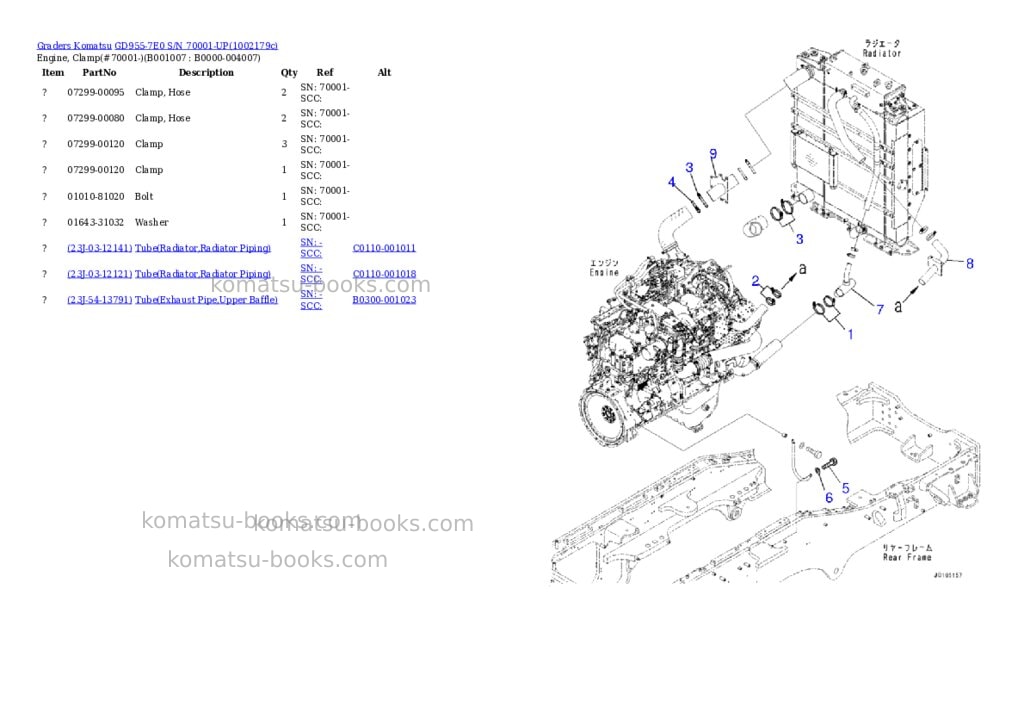1024x725 pixels.
Task: Click callout number 7 by the tube
Action: [x=880, y=309]
